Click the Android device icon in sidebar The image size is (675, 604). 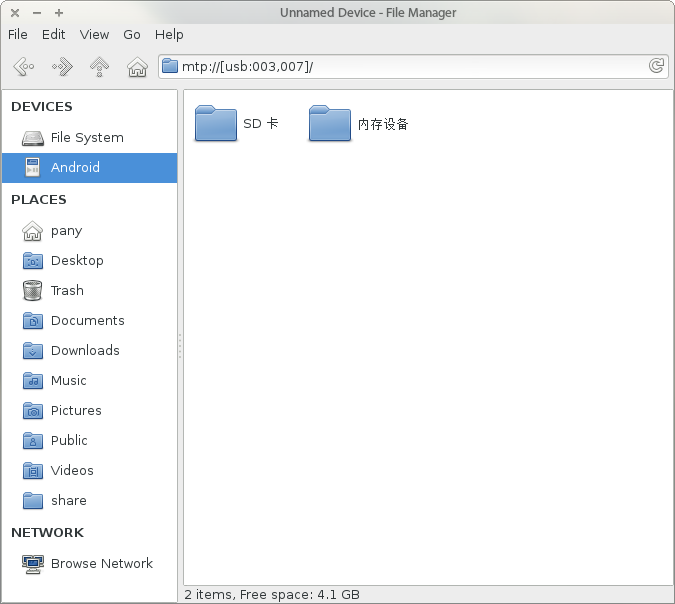coord(33,167)
